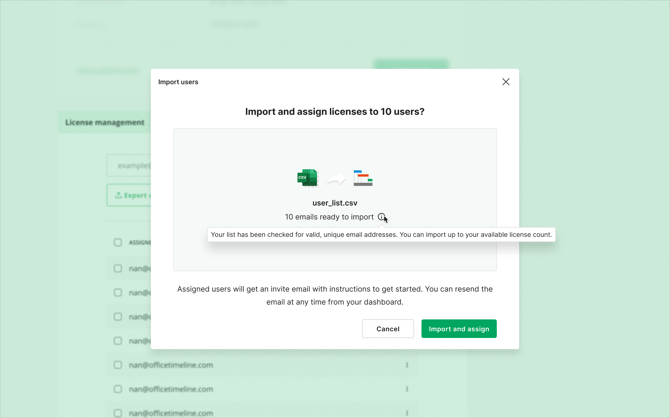Click the user_list.csv file name
This screenshot has height=418, width=670.
click(x=335, y=203)
